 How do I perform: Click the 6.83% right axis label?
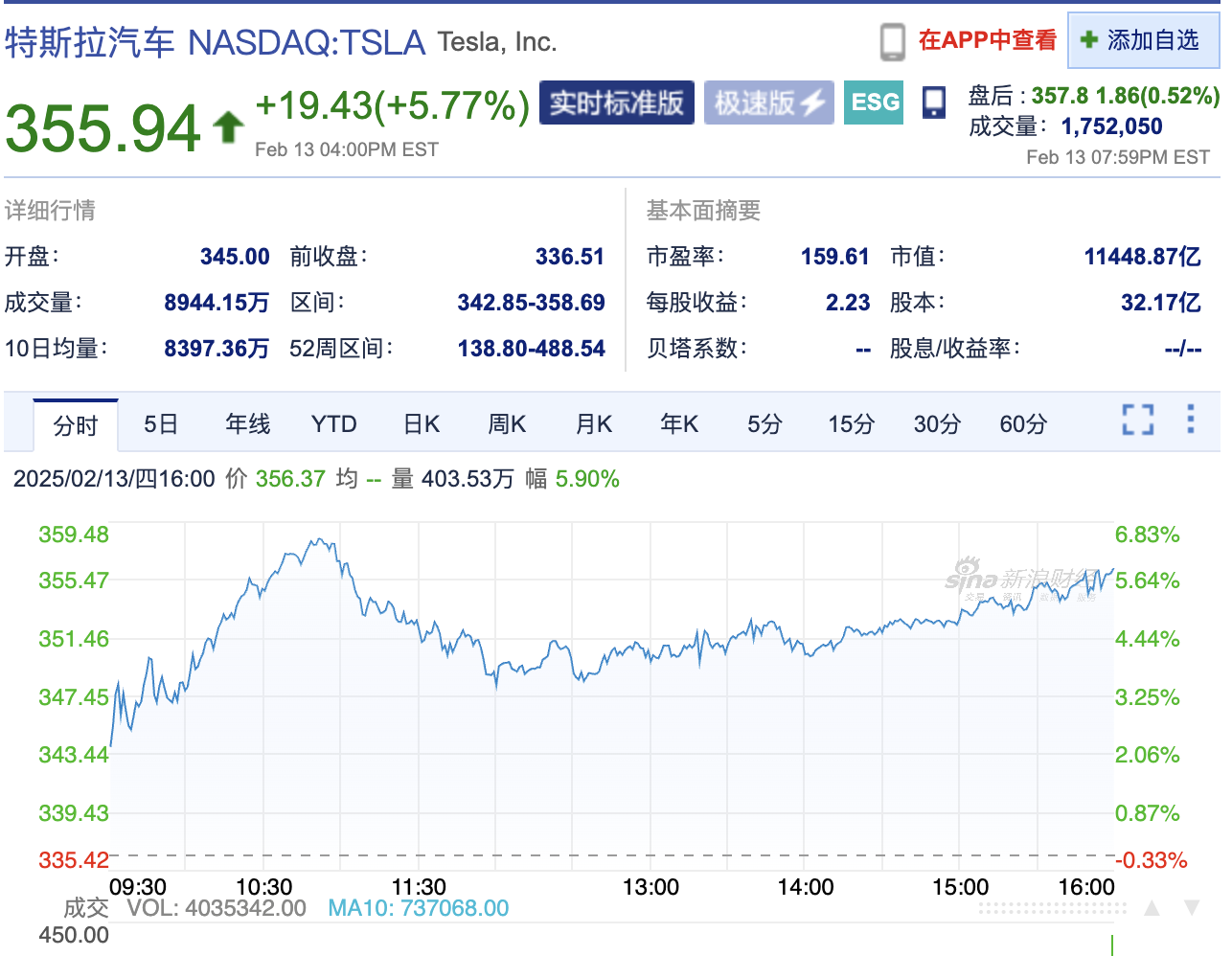pos(1148,535)
